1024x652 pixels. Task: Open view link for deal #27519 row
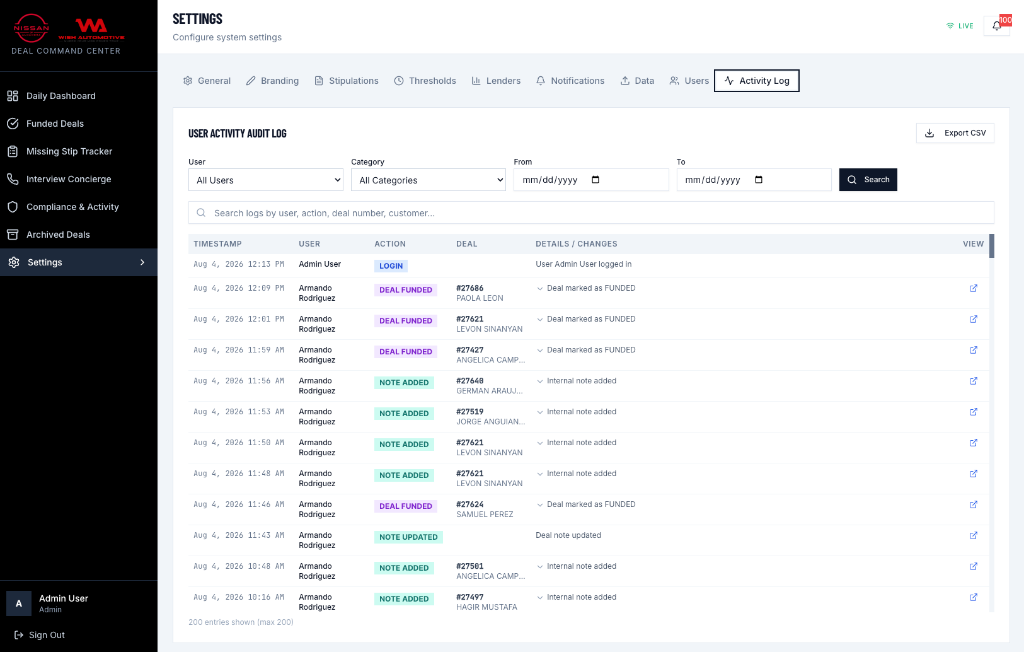coord(973,412)
